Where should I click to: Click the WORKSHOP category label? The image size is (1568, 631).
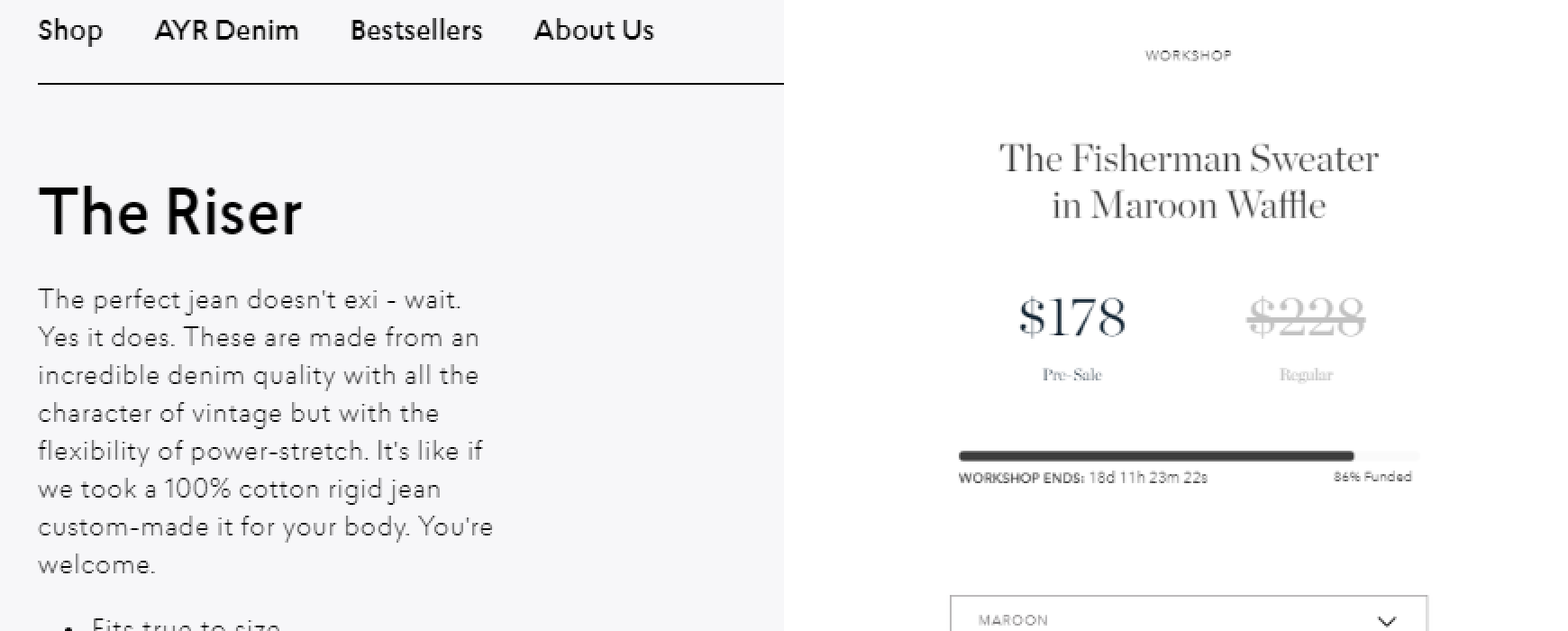click(1188, 56)
